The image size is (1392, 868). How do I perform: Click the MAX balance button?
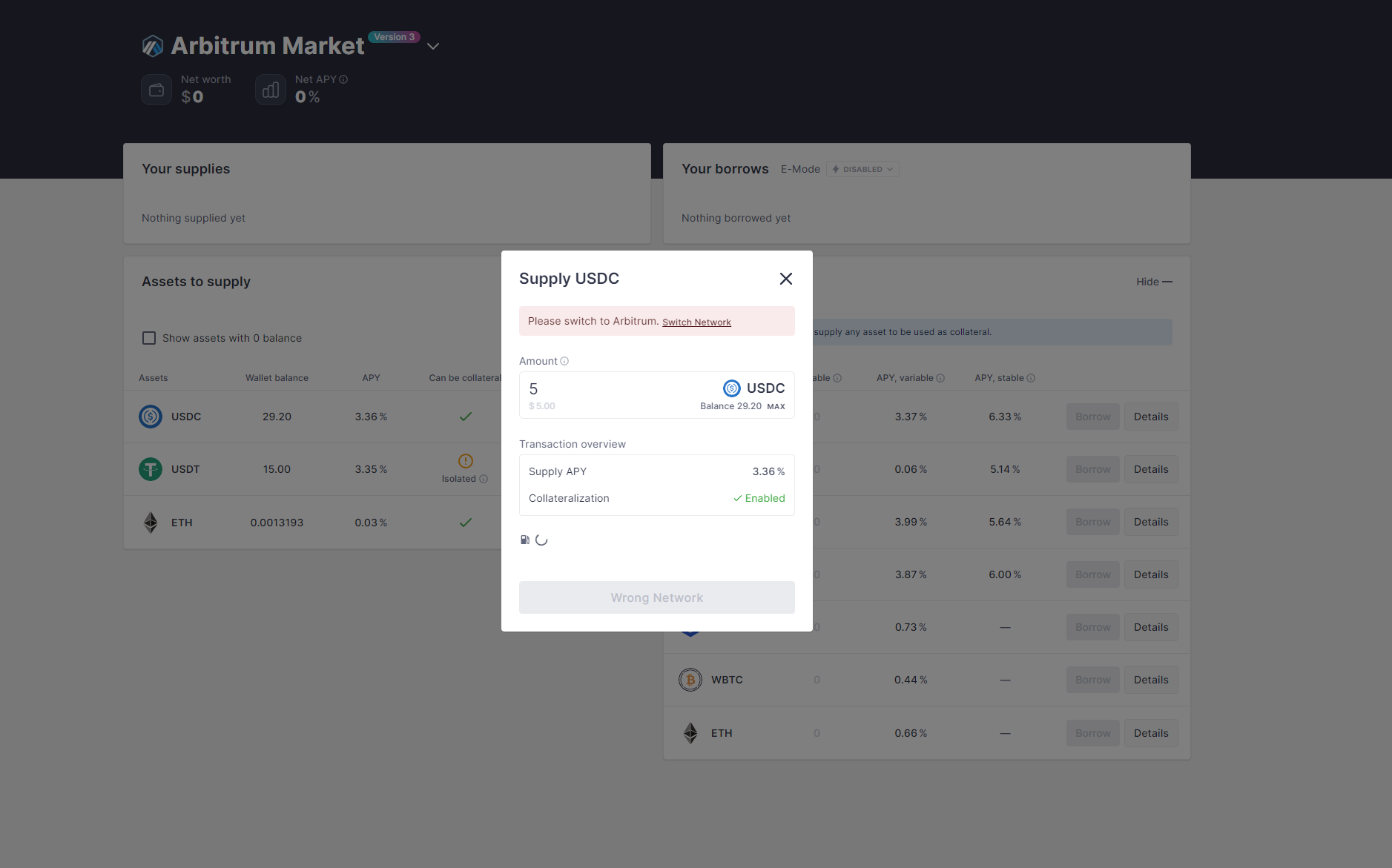coord(776,406)
